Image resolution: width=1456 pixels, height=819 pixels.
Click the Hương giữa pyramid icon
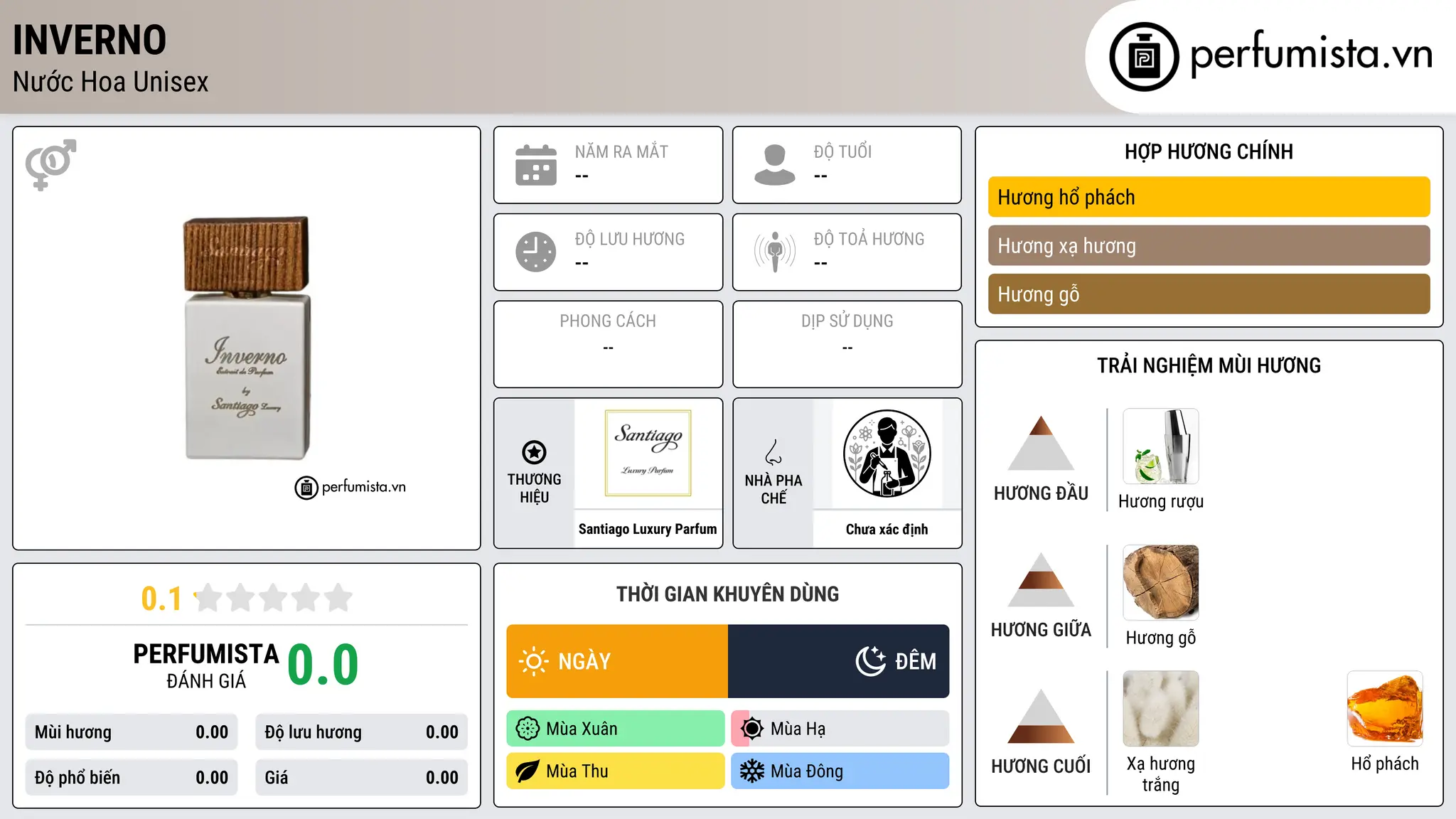(x=1041, y=579)
